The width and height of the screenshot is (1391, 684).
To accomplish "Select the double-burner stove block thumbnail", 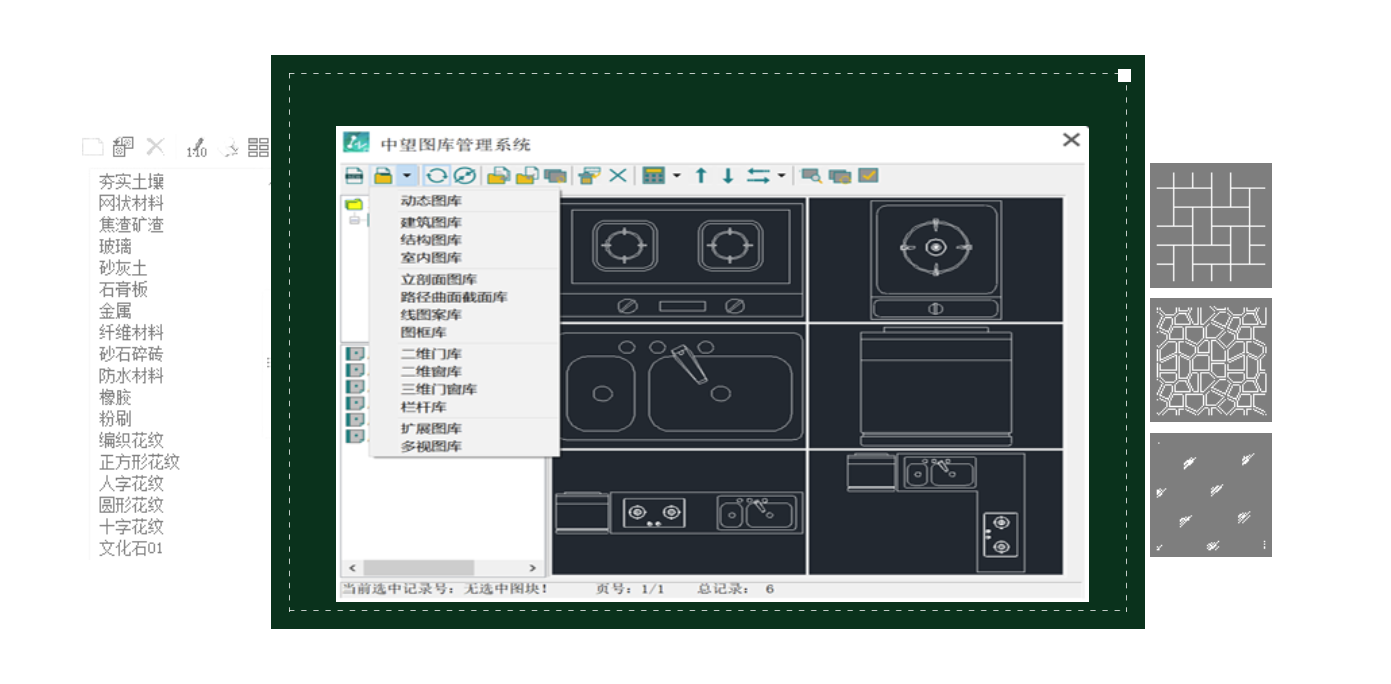I will point(680,258).
